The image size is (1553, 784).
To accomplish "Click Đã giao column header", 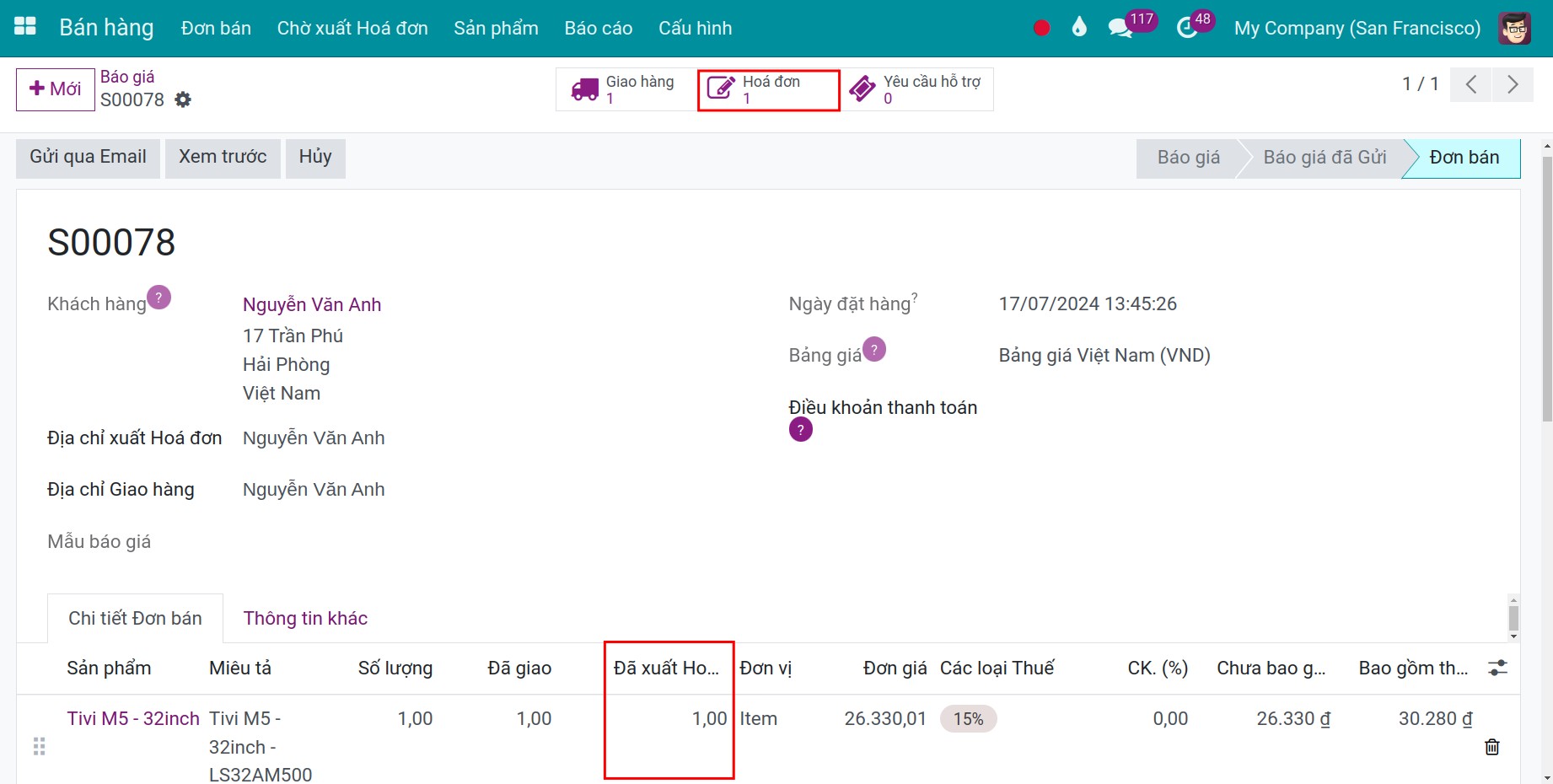I will [x=519, y=669].
